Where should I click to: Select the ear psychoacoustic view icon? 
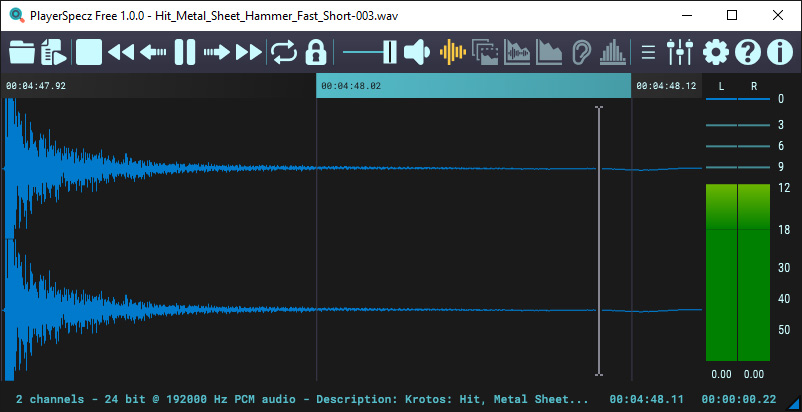point(583,51)
